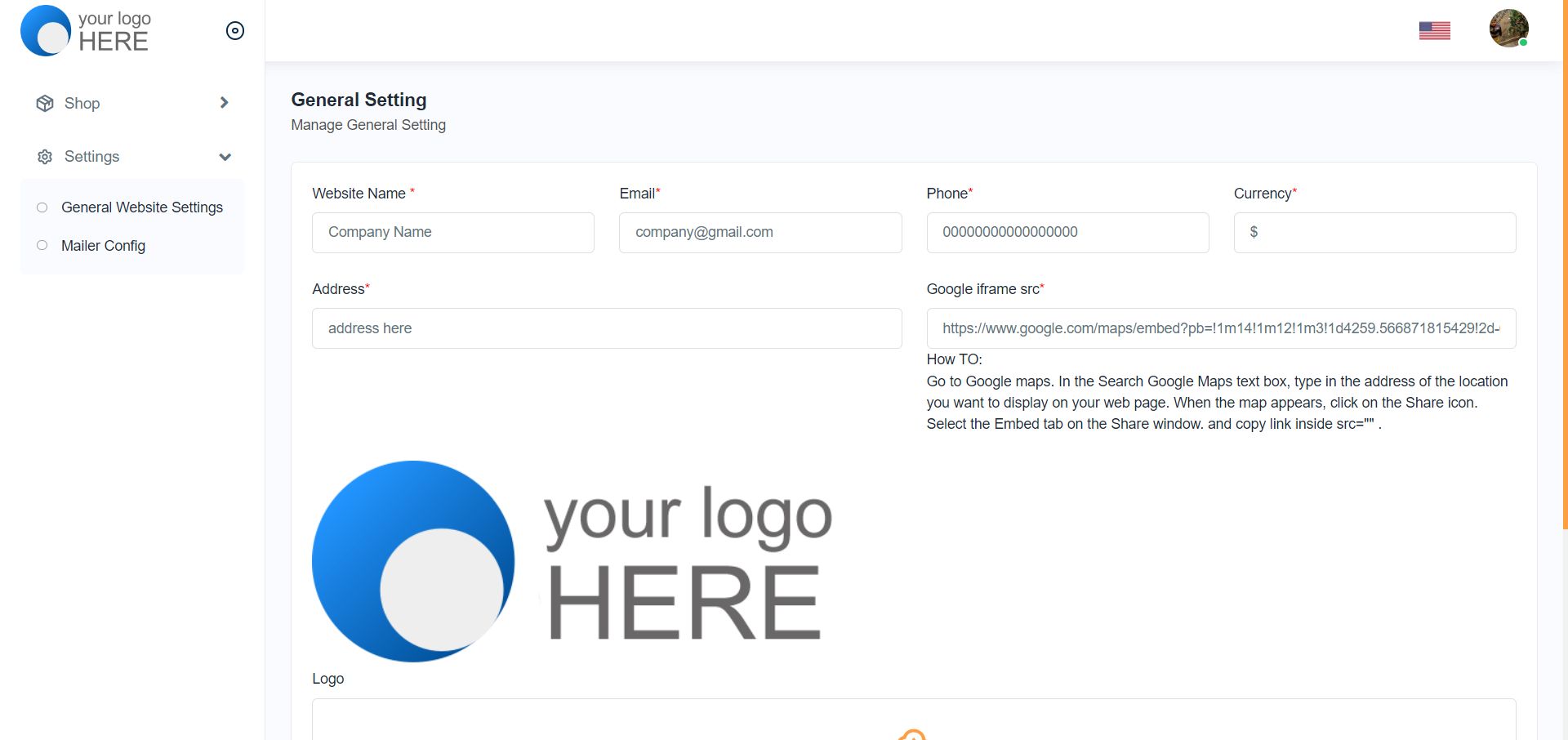
Task: Focus the Website Name input field
Action: (x=453, y=233)
